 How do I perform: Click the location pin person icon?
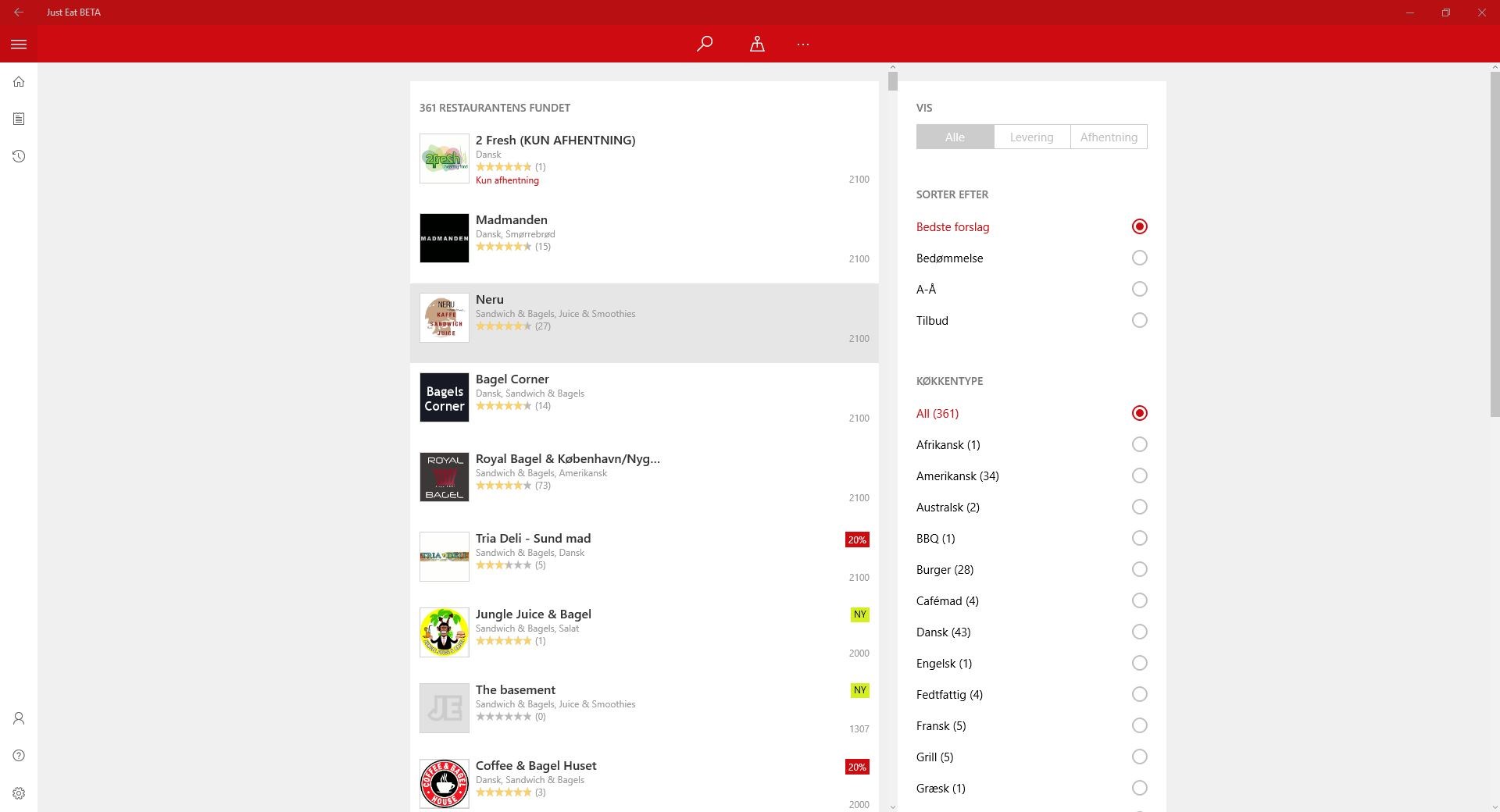(x=757, y=44)
